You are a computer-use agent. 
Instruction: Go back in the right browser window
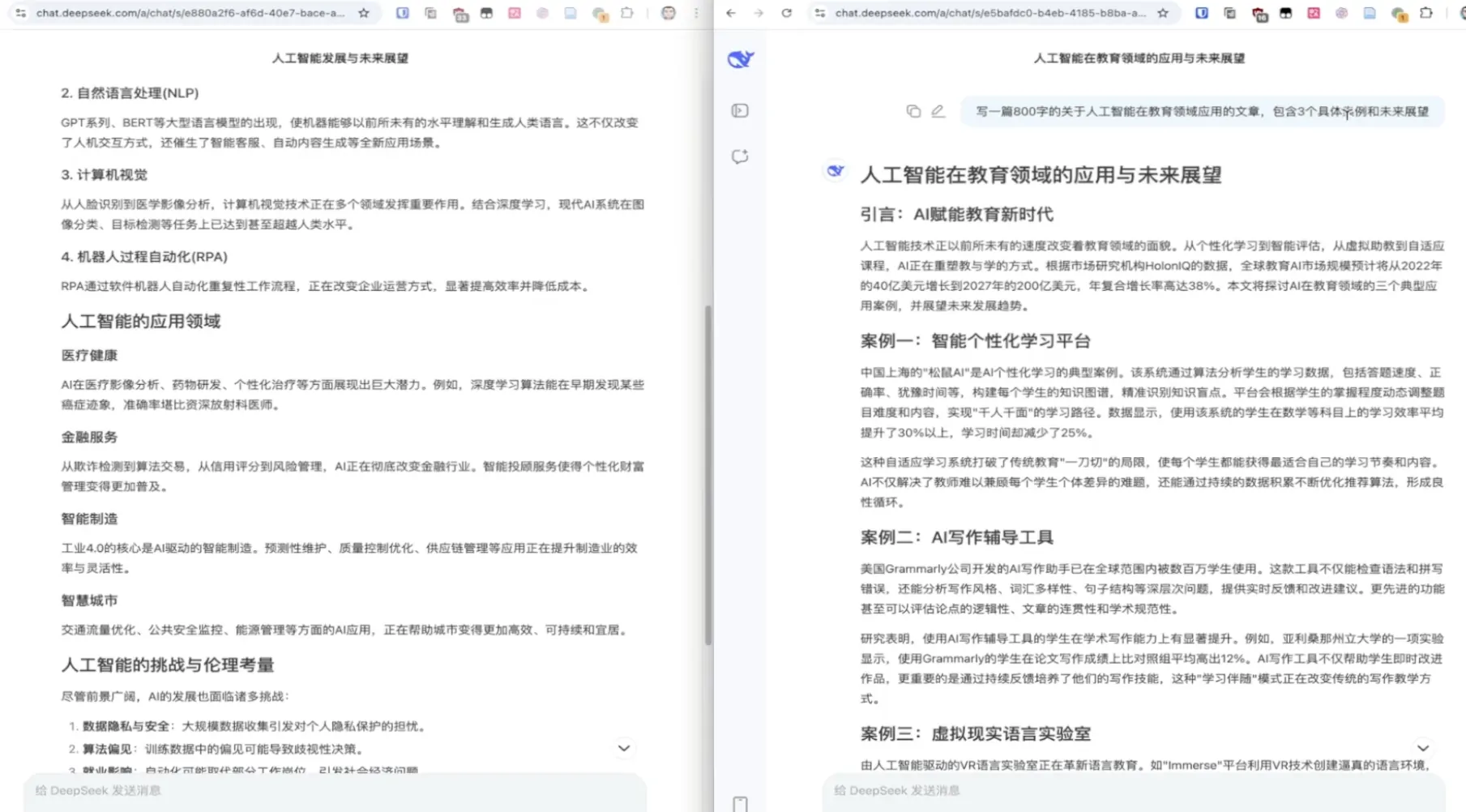731,13
